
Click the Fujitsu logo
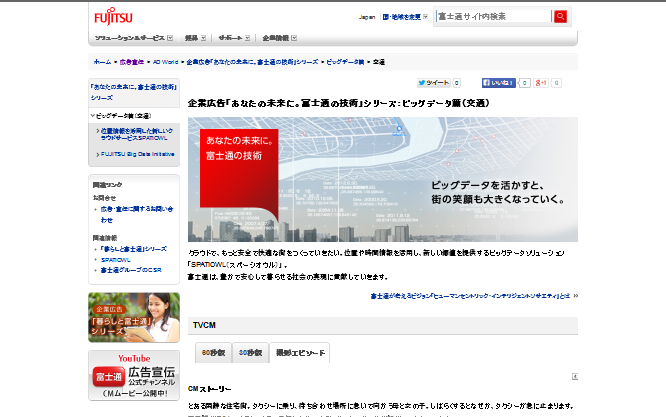[x=113, y=17]
